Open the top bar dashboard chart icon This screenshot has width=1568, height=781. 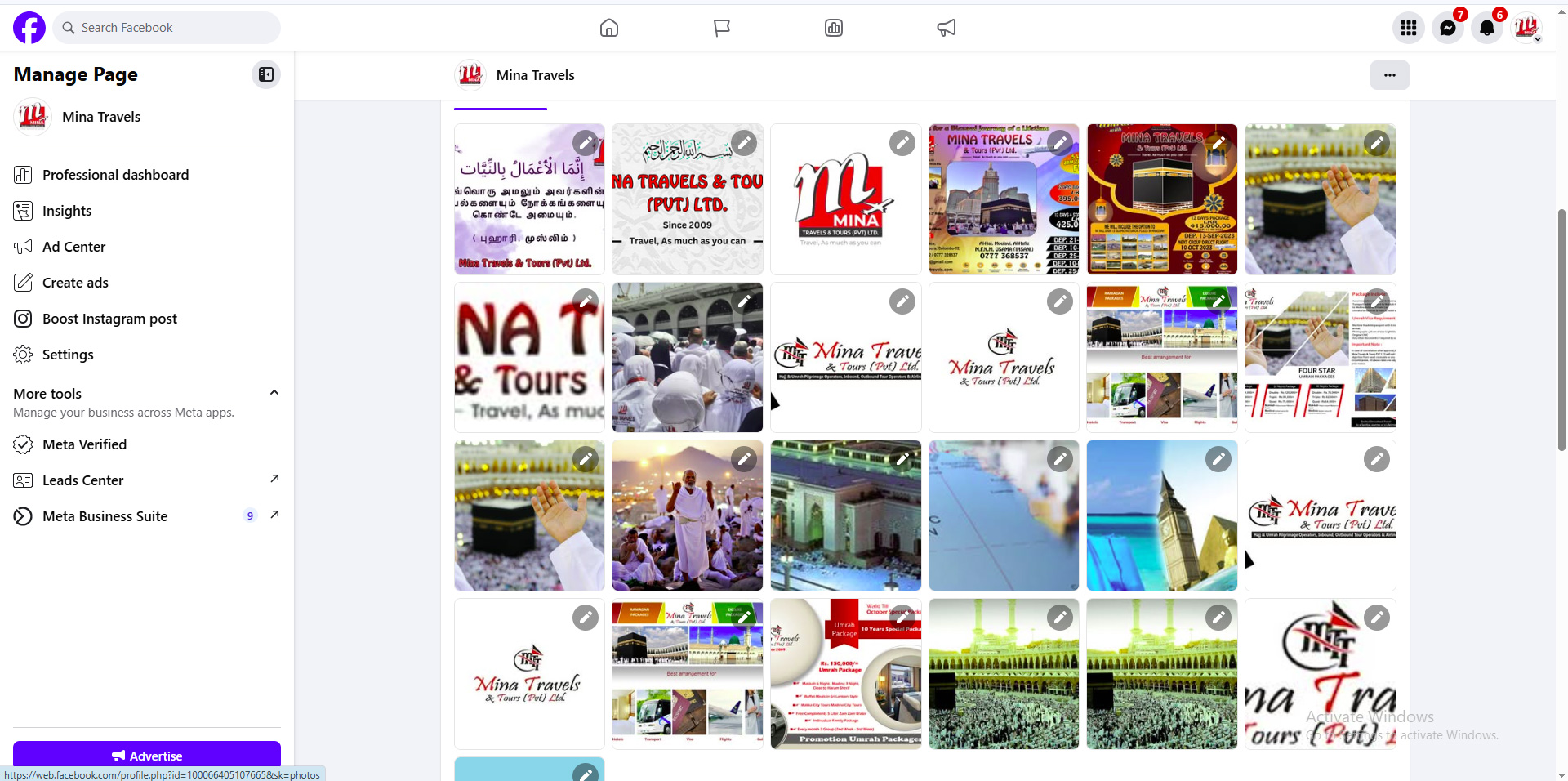834,28
